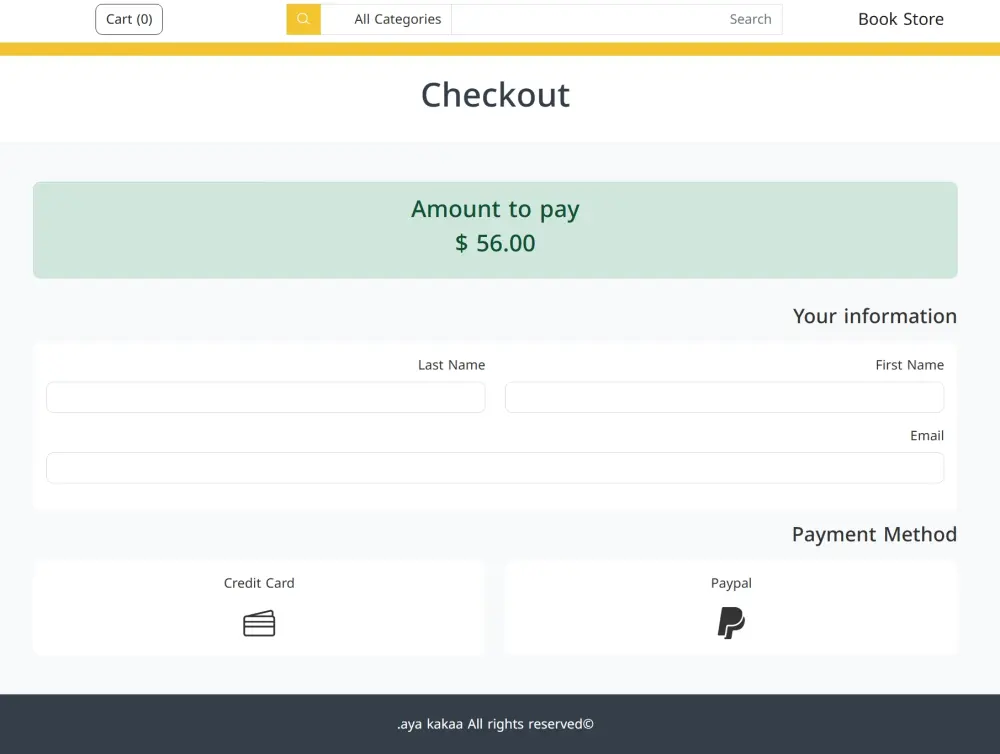Click the yellow search magnifier icon
Viewport: 1000px width, 754px height.
coord(303,19)
